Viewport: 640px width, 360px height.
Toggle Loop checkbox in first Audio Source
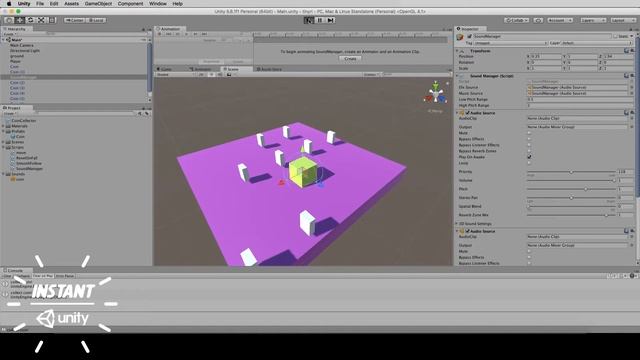pos(529,163)
